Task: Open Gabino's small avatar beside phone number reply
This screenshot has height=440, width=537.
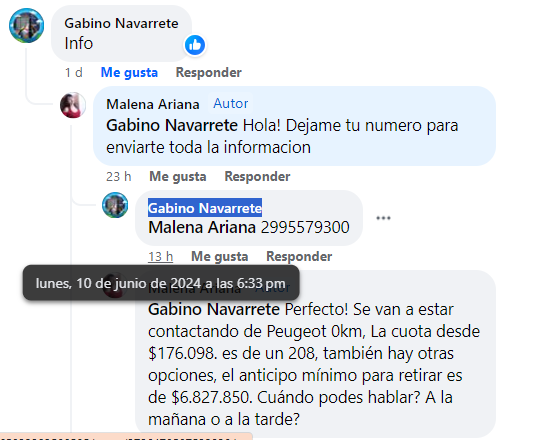Action: pos(115,205)
